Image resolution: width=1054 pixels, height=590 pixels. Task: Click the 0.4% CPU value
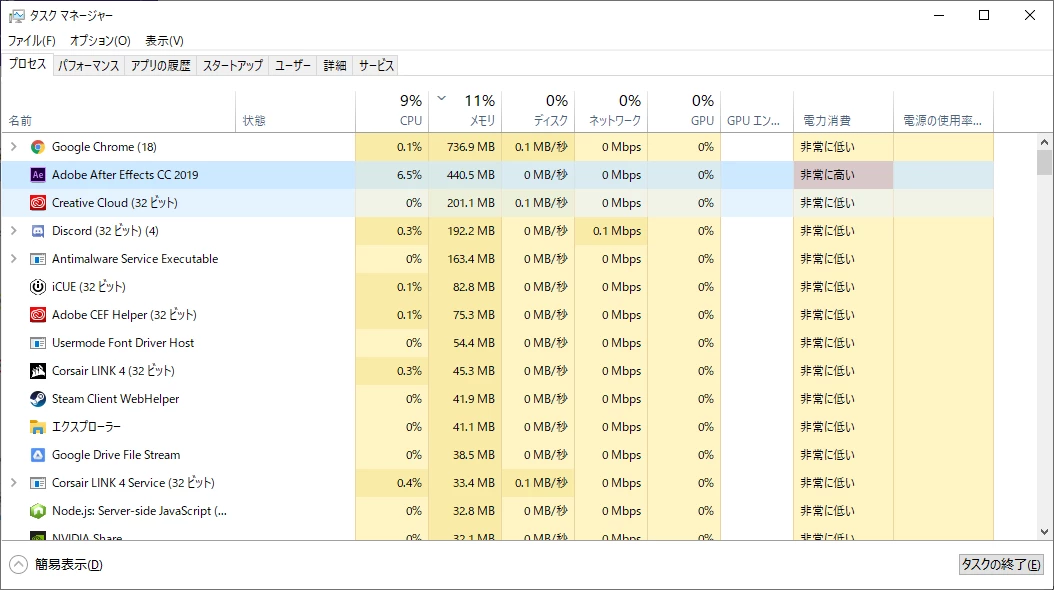click(409, 482)
